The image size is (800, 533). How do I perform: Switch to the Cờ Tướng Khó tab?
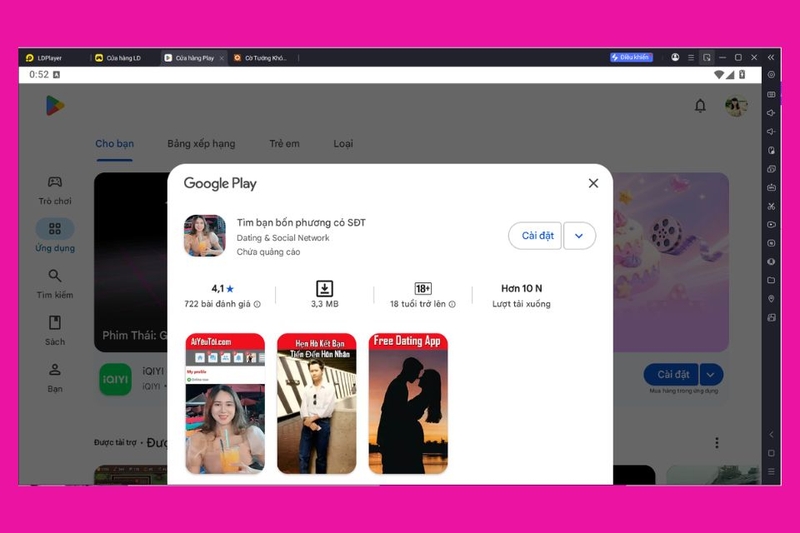click(261, 58)
